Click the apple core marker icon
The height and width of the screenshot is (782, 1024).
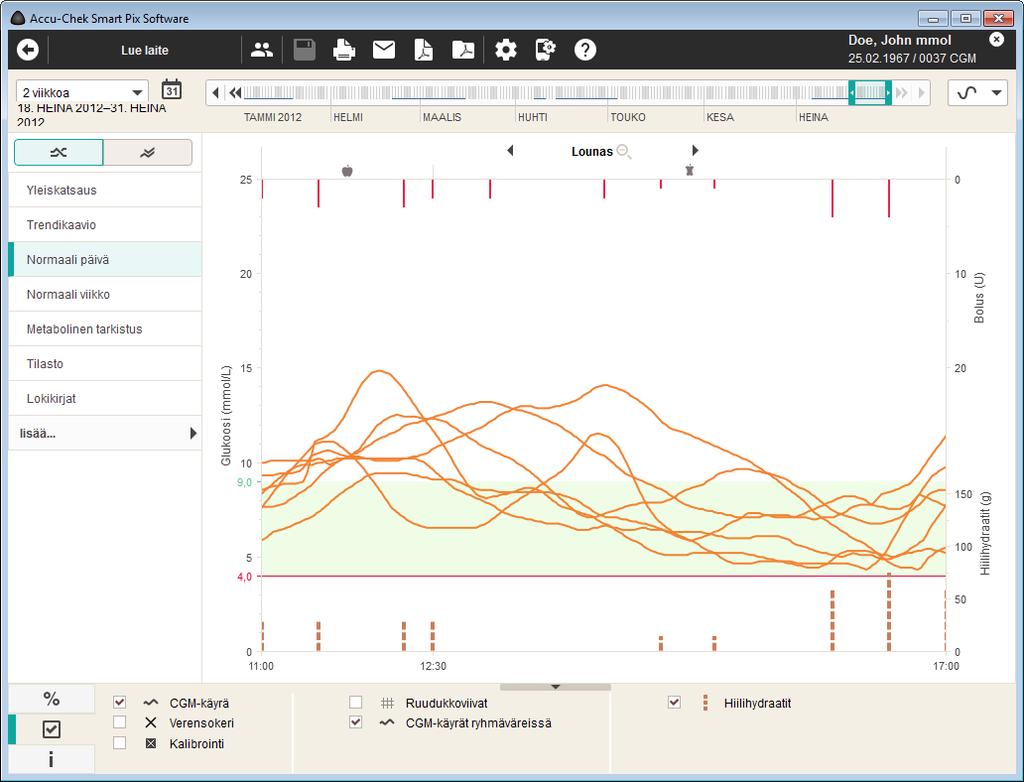(689, 171)
